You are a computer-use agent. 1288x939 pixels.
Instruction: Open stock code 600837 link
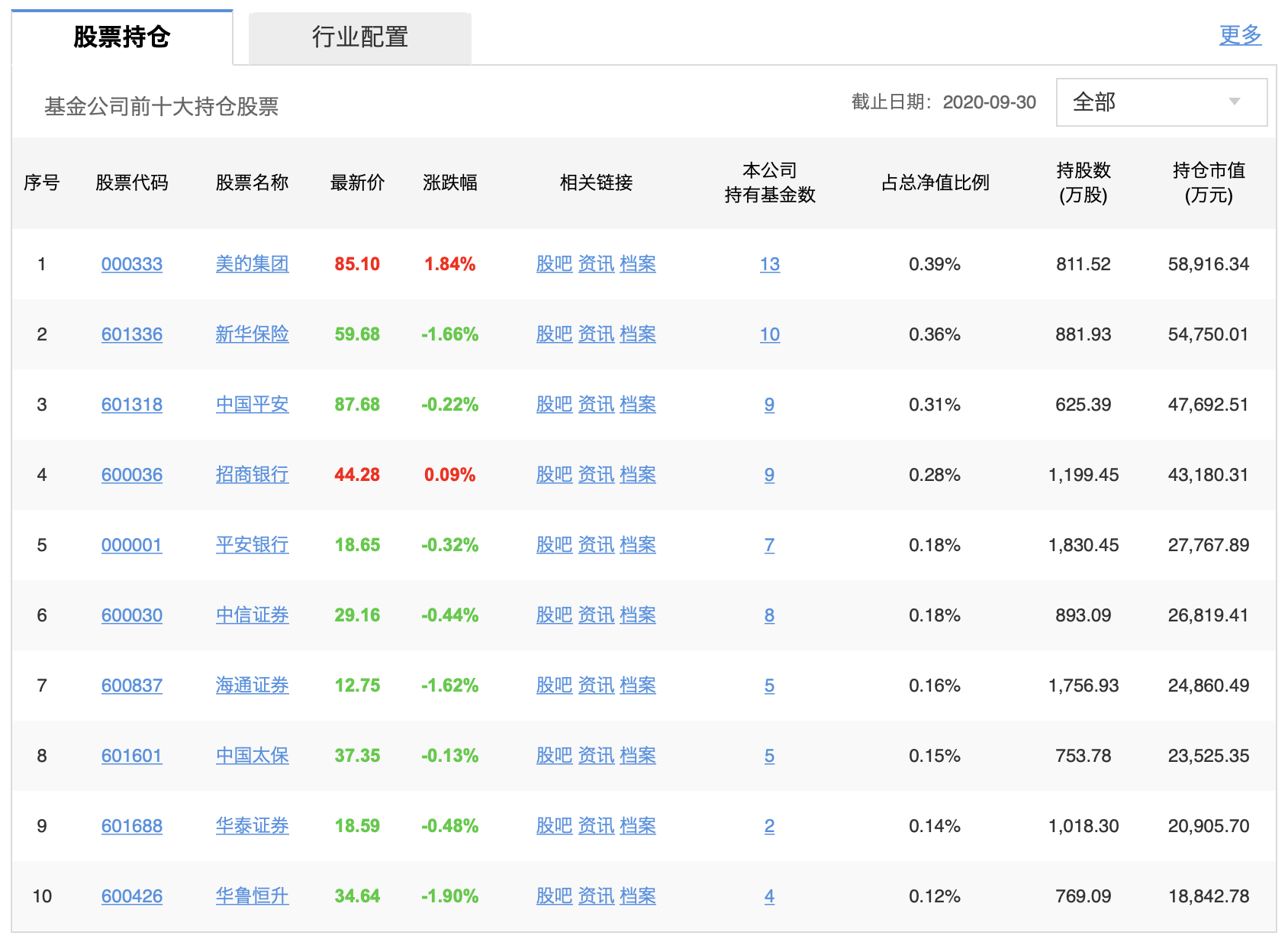(132, 686)
